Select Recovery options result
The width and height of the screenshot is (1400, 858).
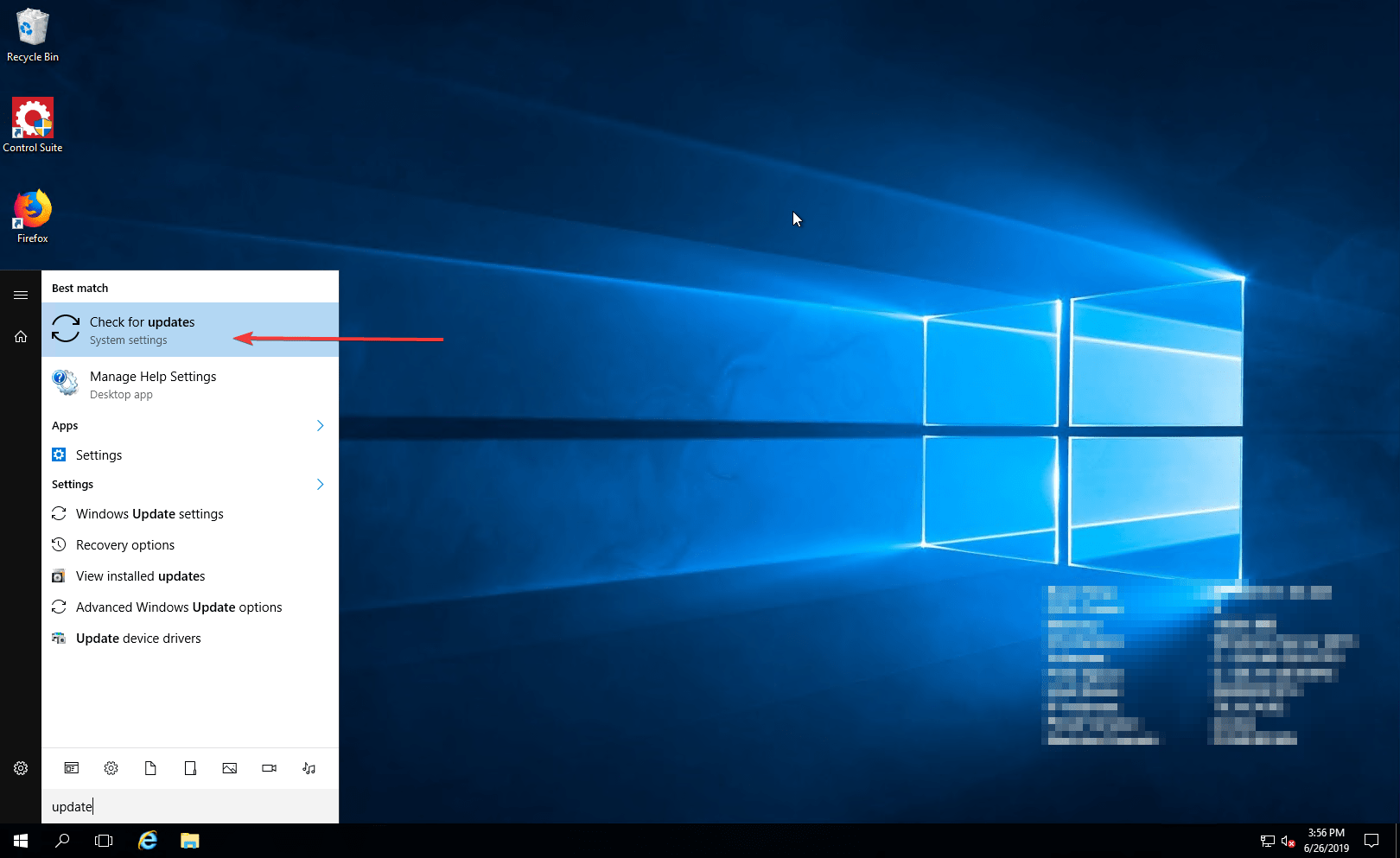[125, 544]
